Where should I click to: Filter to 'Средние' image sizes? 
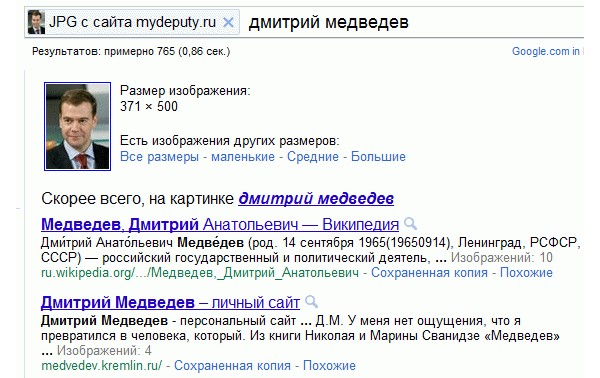[313, 156]
